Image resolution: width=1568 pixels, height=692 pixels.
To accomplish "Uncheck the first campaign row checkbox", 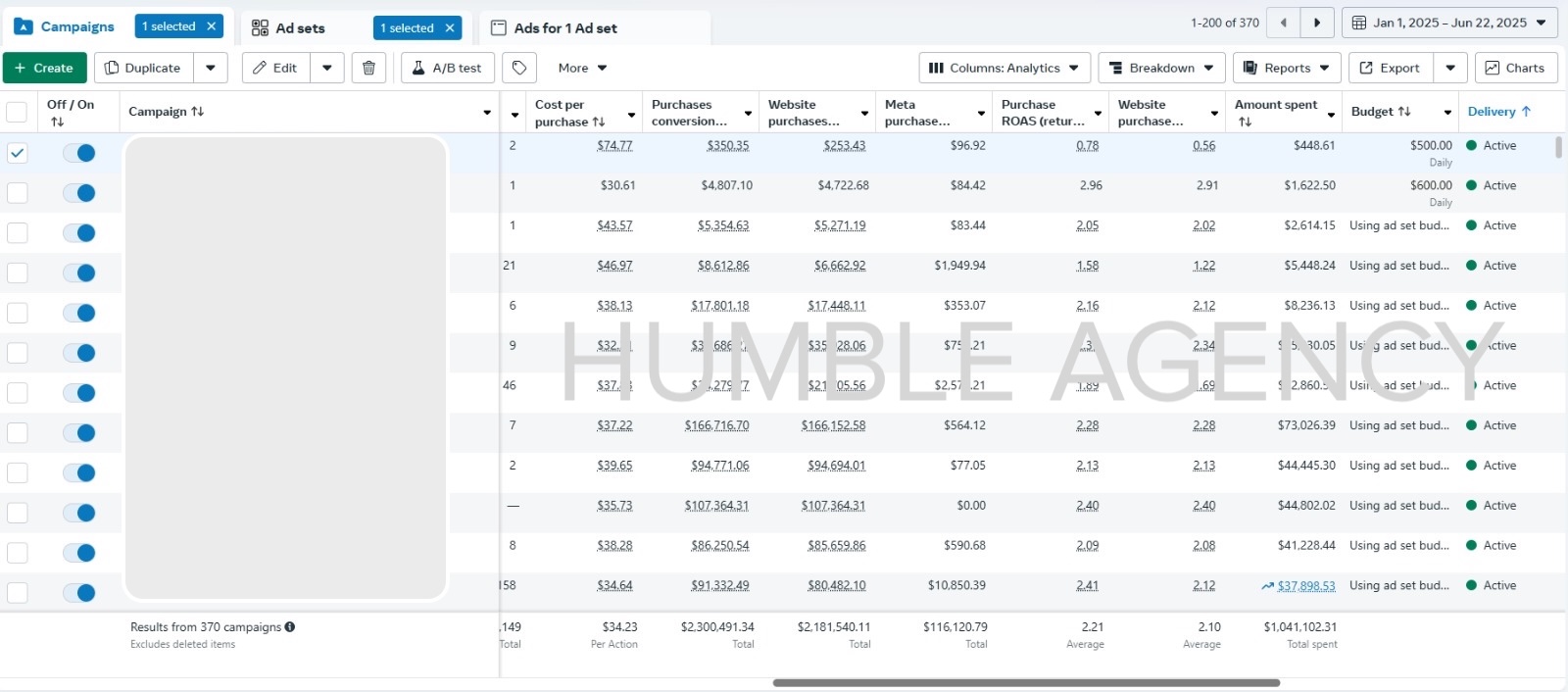I will coord(18,153).
